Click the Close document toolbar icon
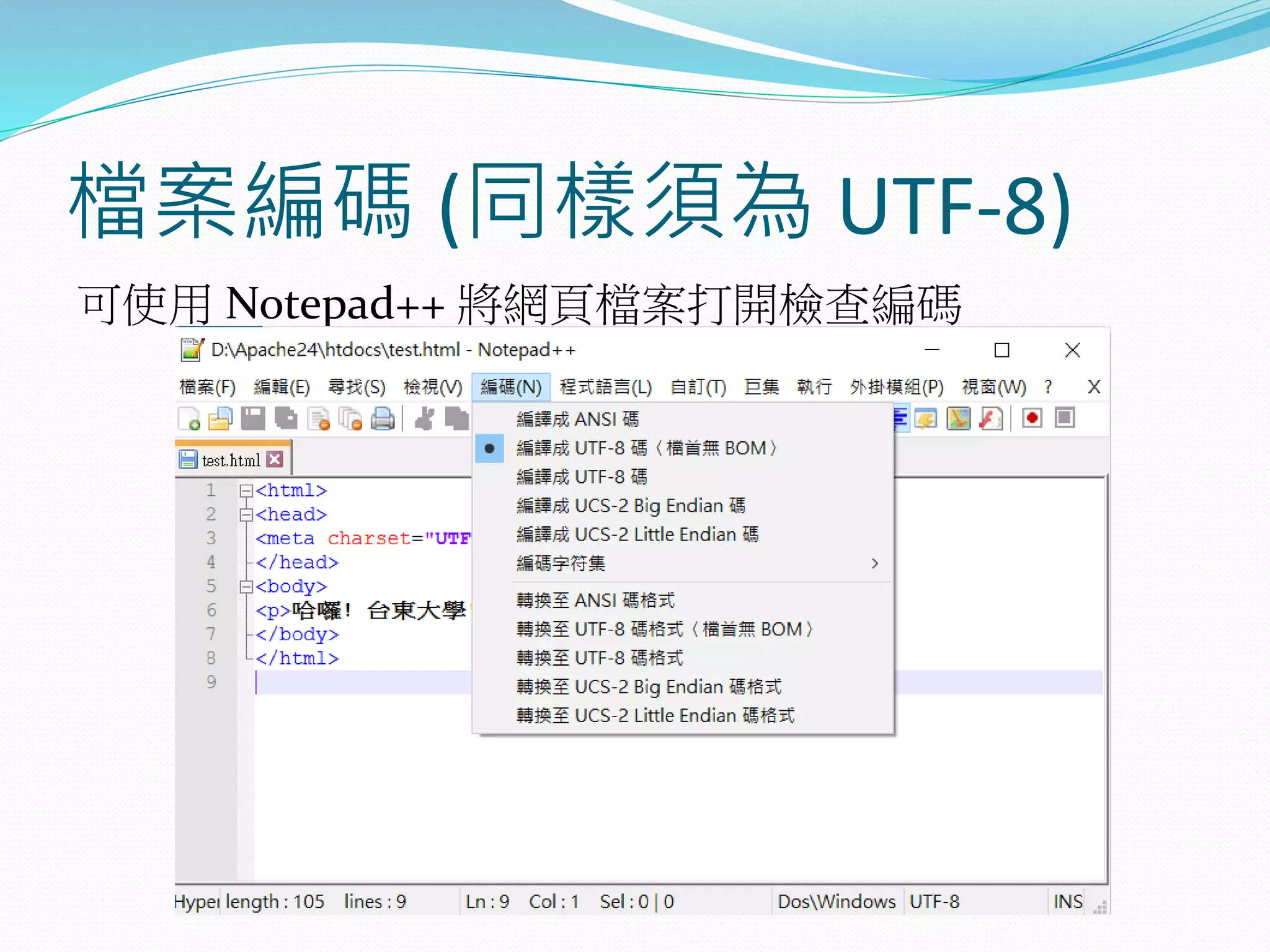The image size is (1270, 952). pos(319,419)
